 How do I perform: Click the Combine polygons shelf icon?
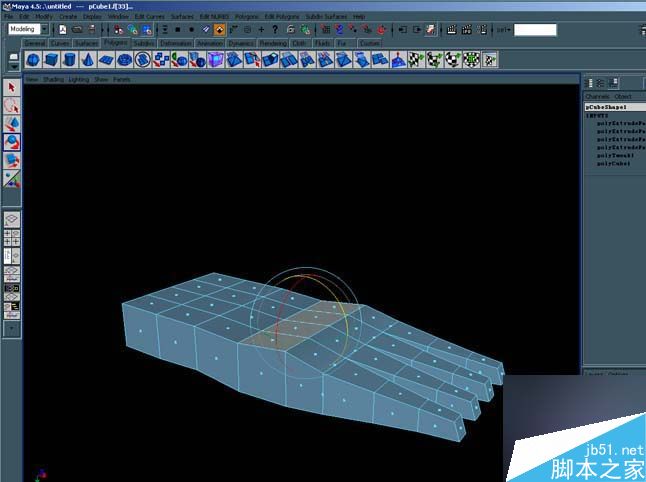coord(161,60)
